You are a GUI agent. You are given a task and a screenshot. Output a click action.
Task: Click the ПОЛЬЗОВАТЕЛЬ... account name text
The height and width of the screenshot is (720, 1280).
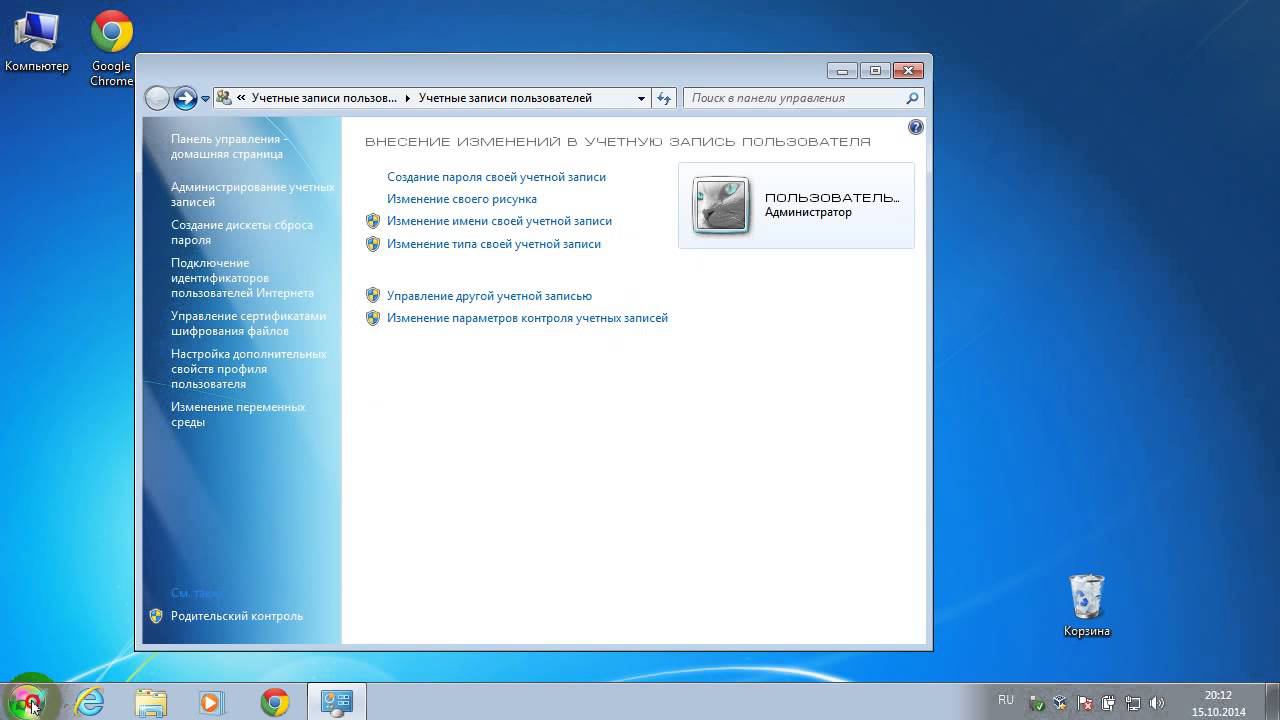pos(832,198)
